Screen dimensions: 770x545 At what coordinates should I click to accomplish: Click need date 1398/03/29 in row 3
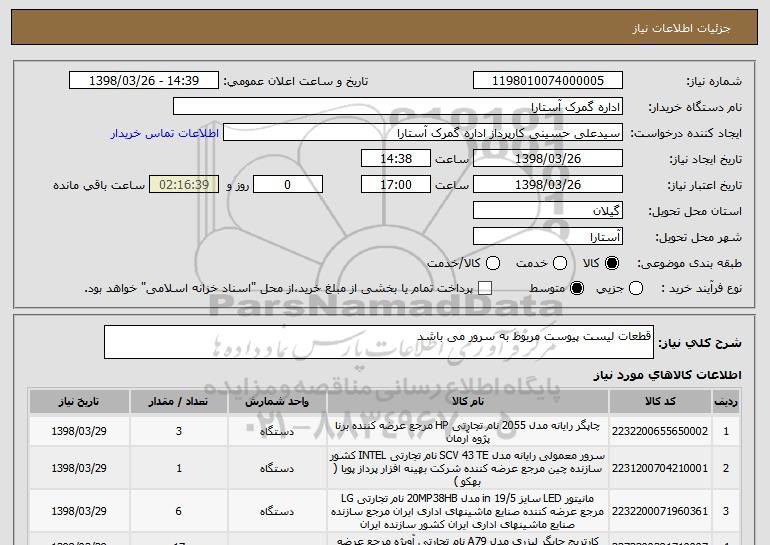point(79,511)
